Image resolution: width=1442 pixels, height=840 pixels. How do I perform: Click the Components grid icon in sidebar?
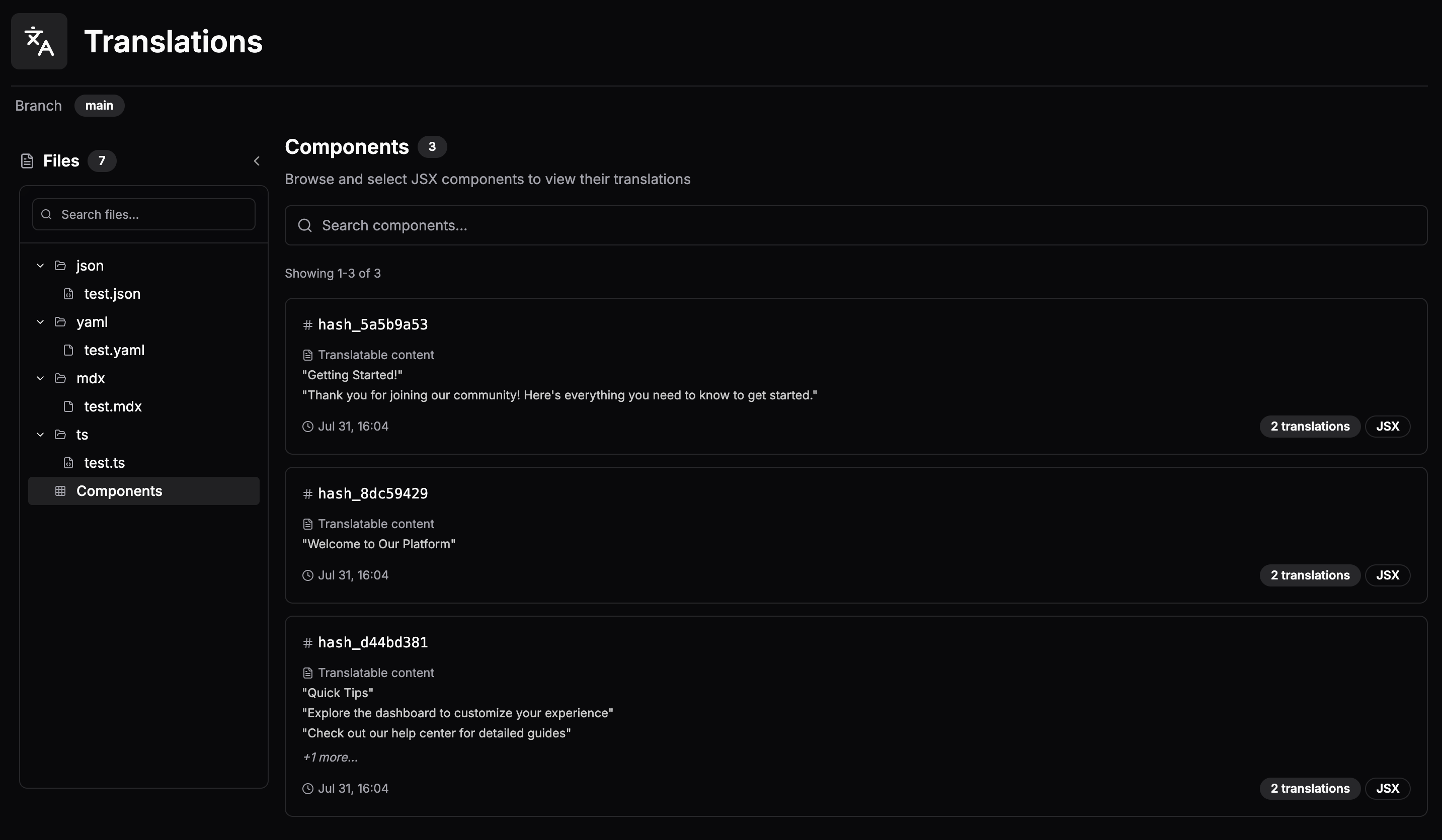coord(60,491)
